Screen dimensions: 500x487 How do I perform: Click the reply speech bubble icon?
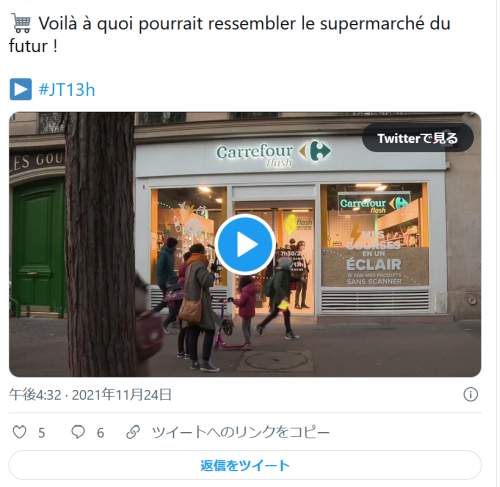pos(78,432)
